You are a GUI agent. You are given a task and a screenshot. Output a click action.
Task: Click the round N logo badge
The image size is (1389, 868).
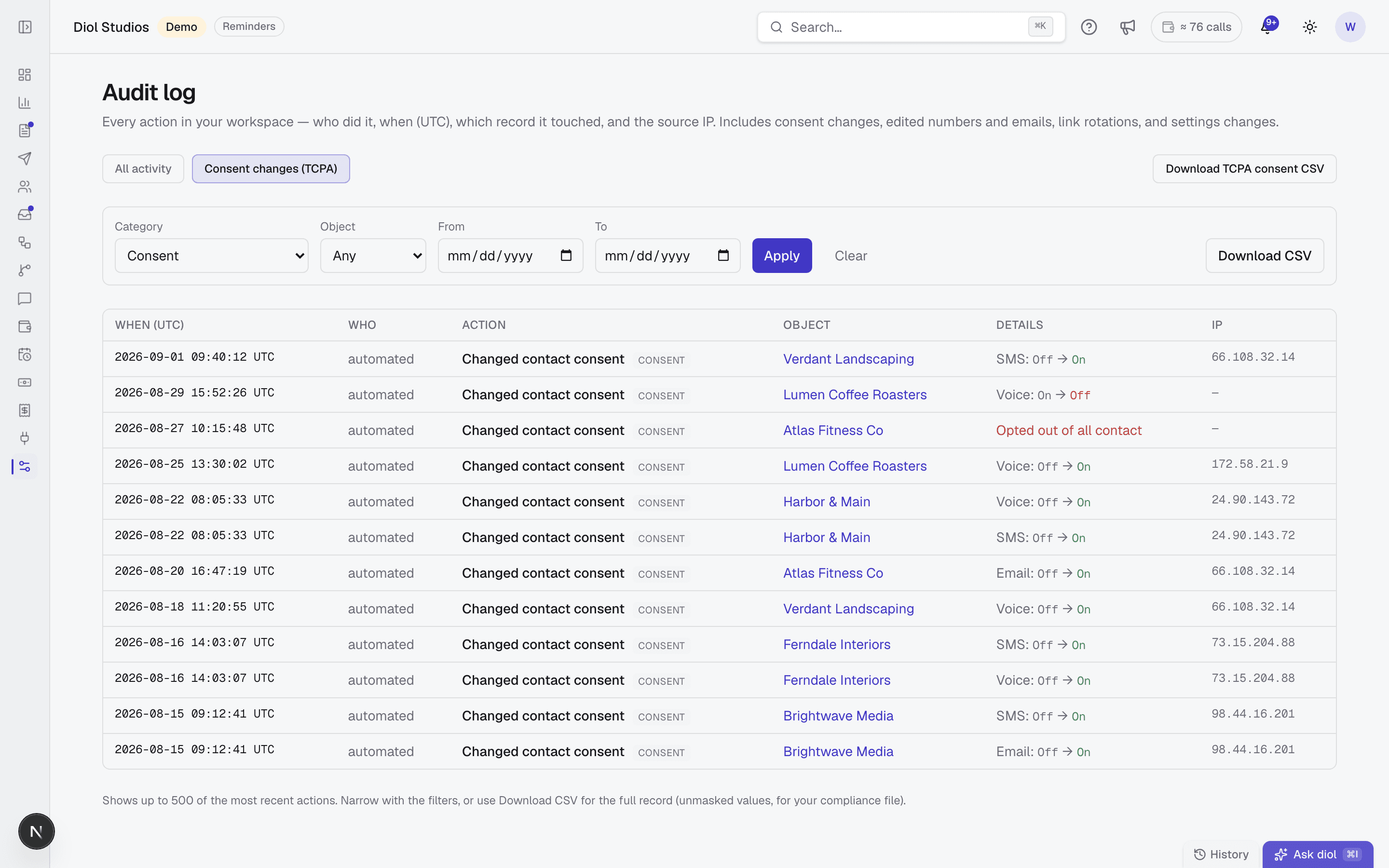click(x=36, y=831)
